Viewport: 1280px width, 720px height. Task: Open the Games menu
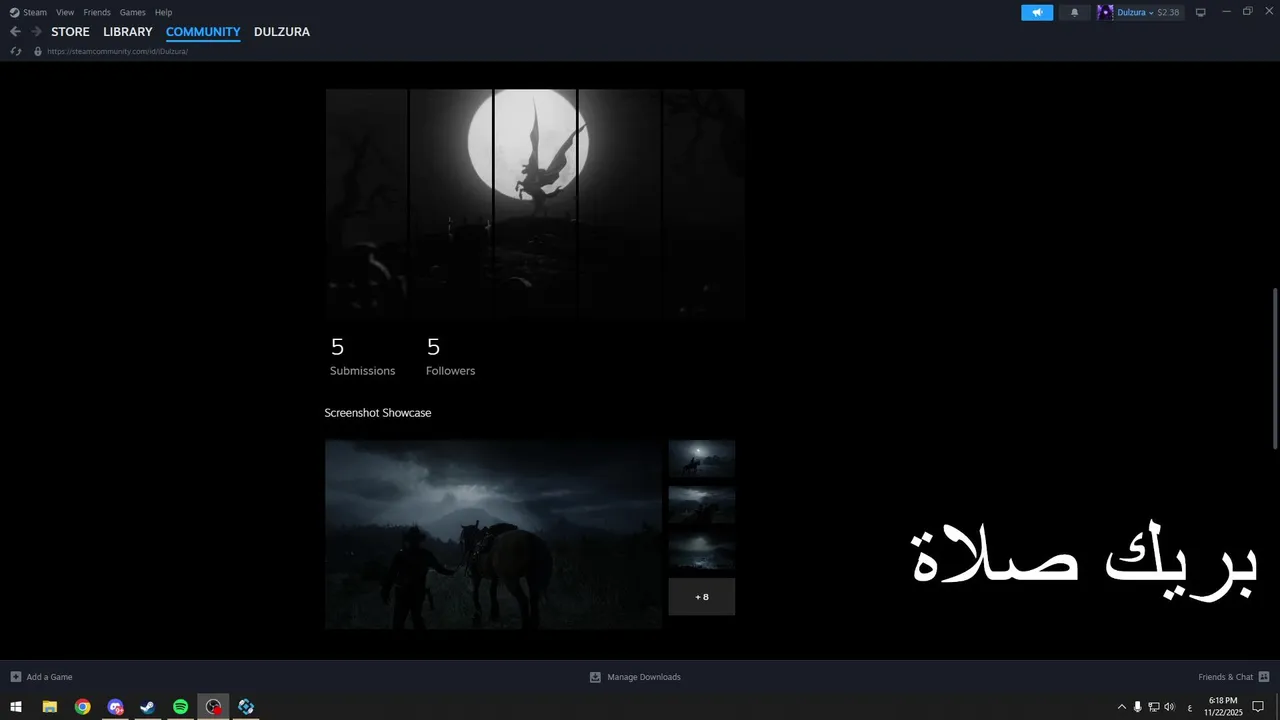pyautogui.click(x=132, y=12)
